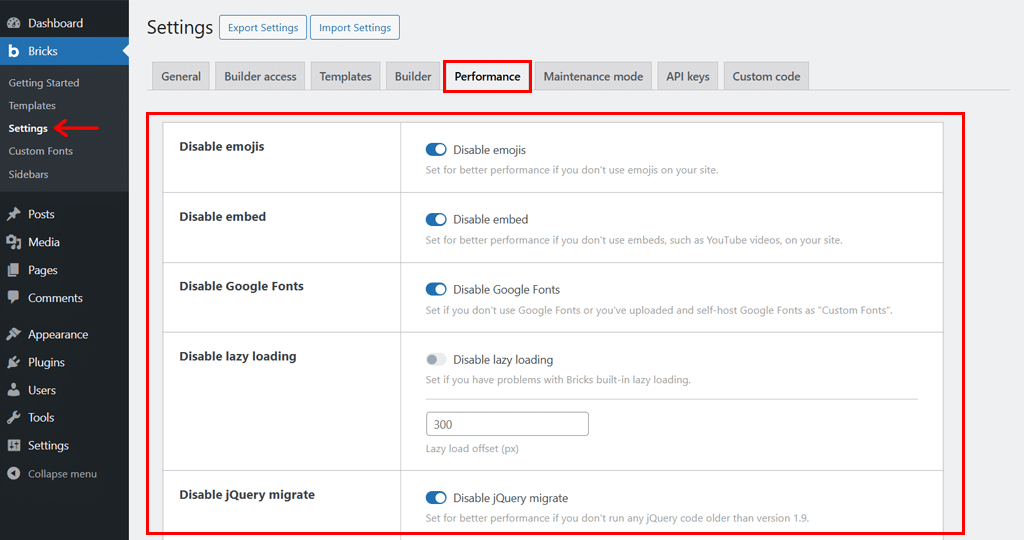The width and height of the screenshot is (1024, 540).
Task: Toggle the Disable emojis switch
Action: coord(436,150)
